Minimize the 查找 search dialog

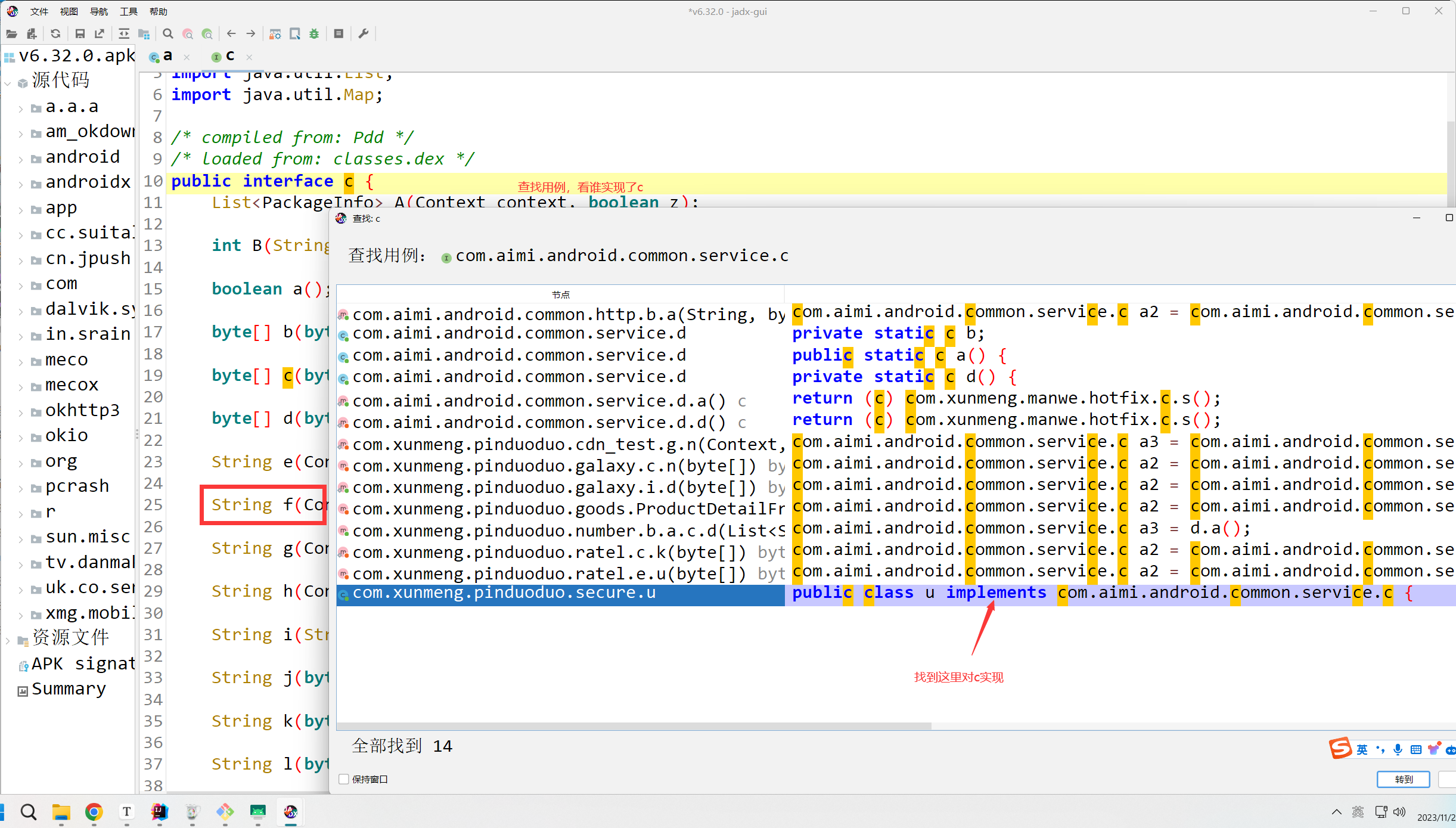[1417, 218]
